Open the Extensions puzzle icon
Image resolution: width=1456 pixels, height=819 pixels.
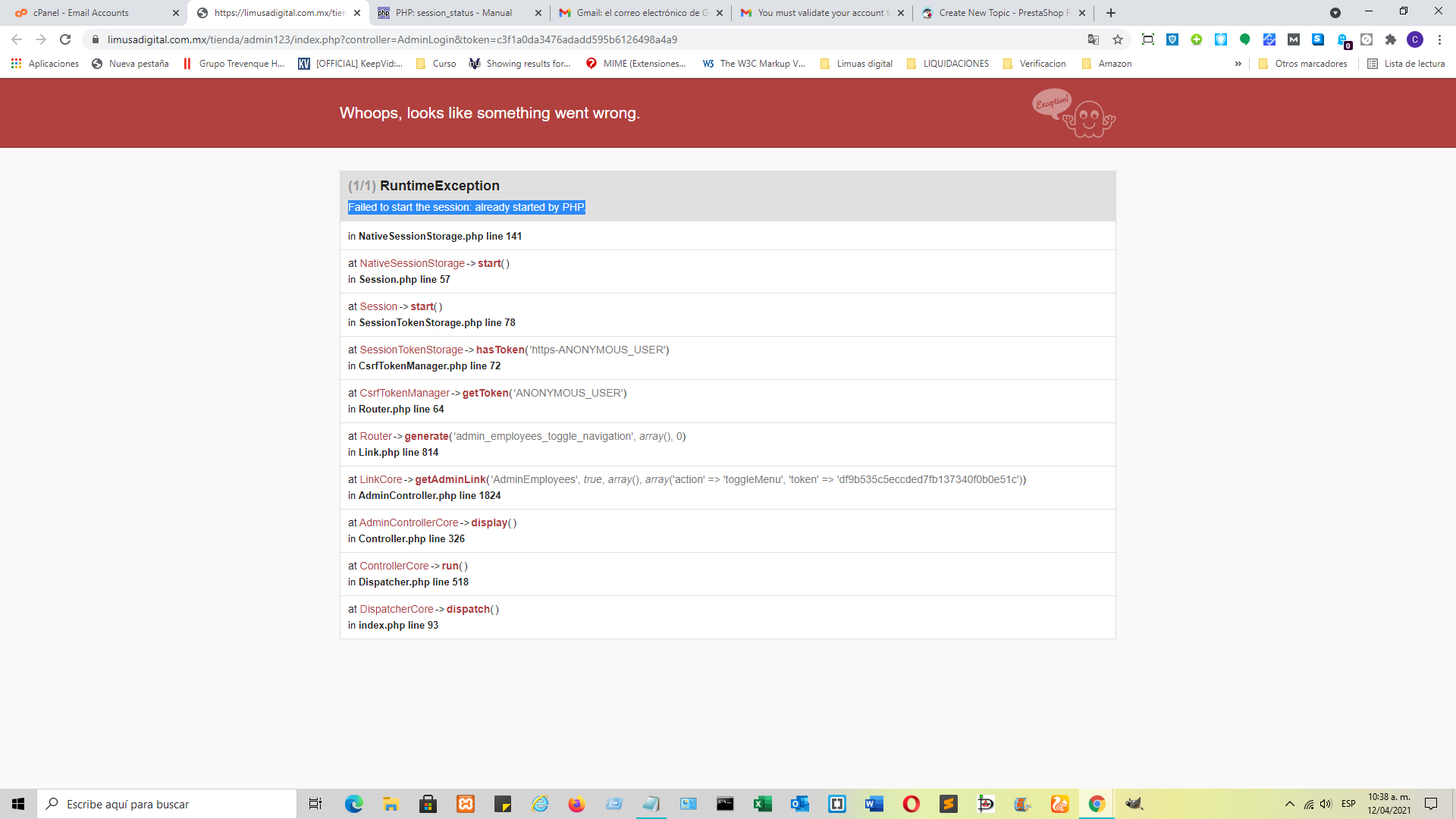click(1390, 39)
